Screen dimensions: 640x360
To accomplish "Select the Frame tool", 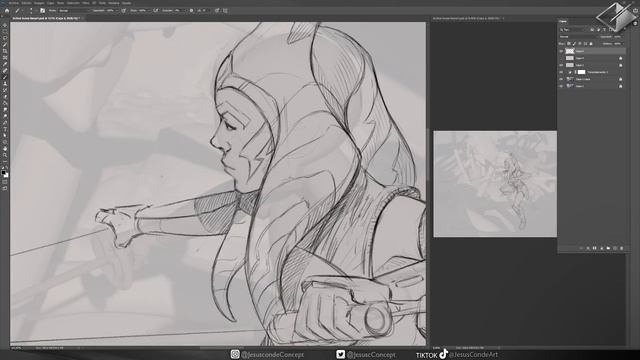I will 5,58.
